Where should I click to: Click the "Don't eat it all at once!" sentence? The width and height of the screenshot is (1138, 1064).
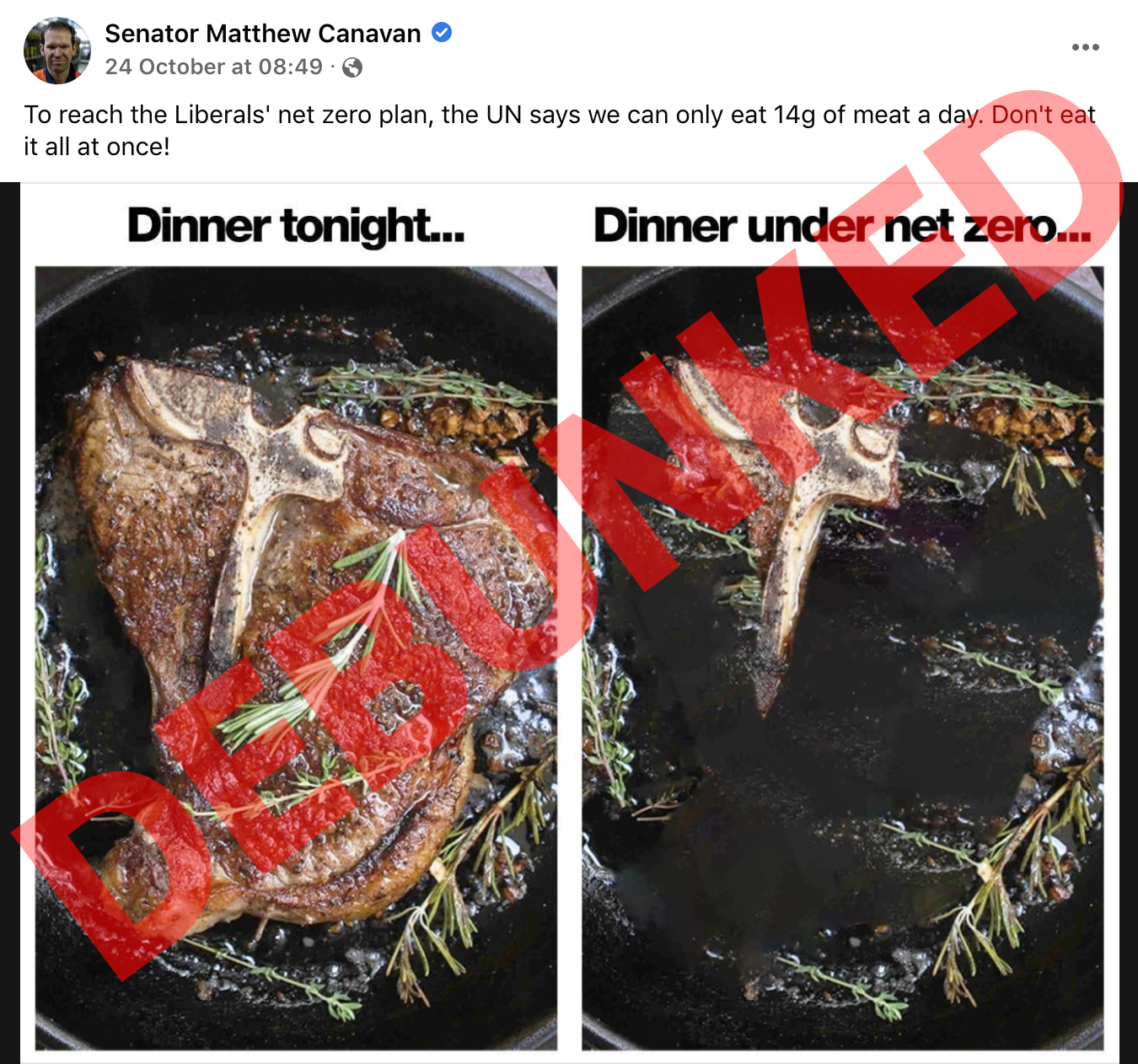560,131
